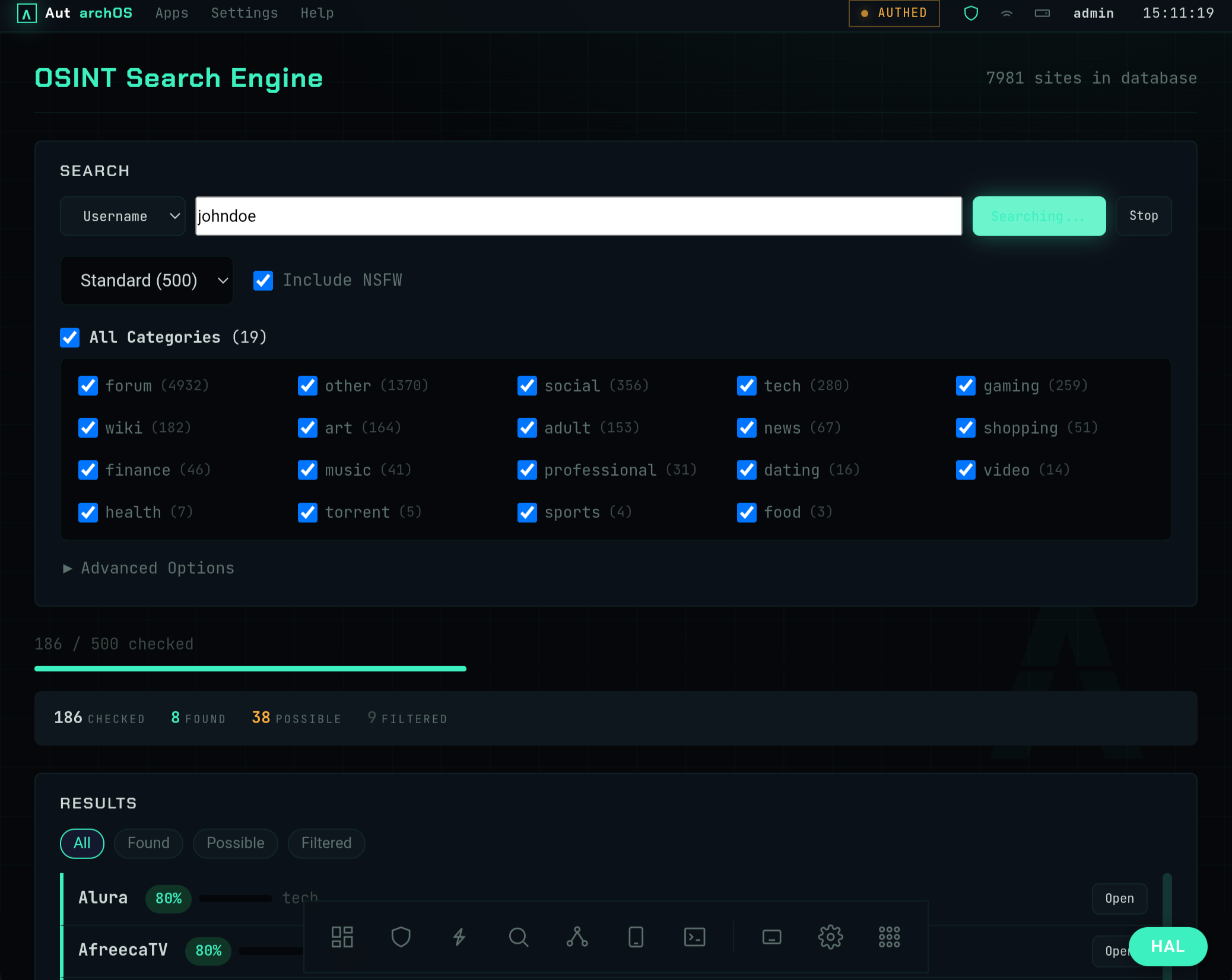Click the 7981 sites in database text
This screenshot has width=1232, height=980.
[1091, 78]
